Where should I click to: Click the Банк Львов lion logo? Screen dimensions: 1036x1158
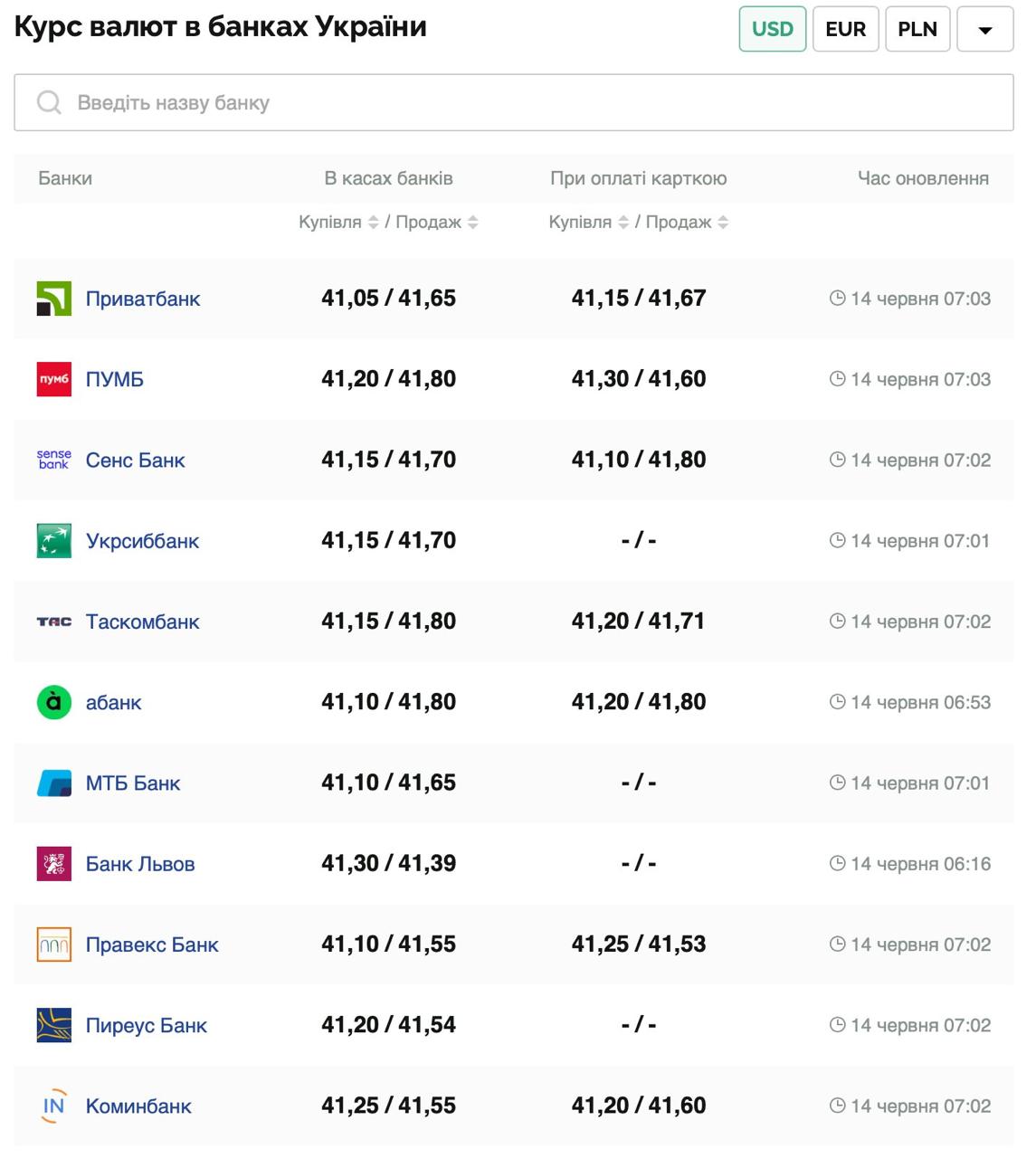click(x=53, y=864)
